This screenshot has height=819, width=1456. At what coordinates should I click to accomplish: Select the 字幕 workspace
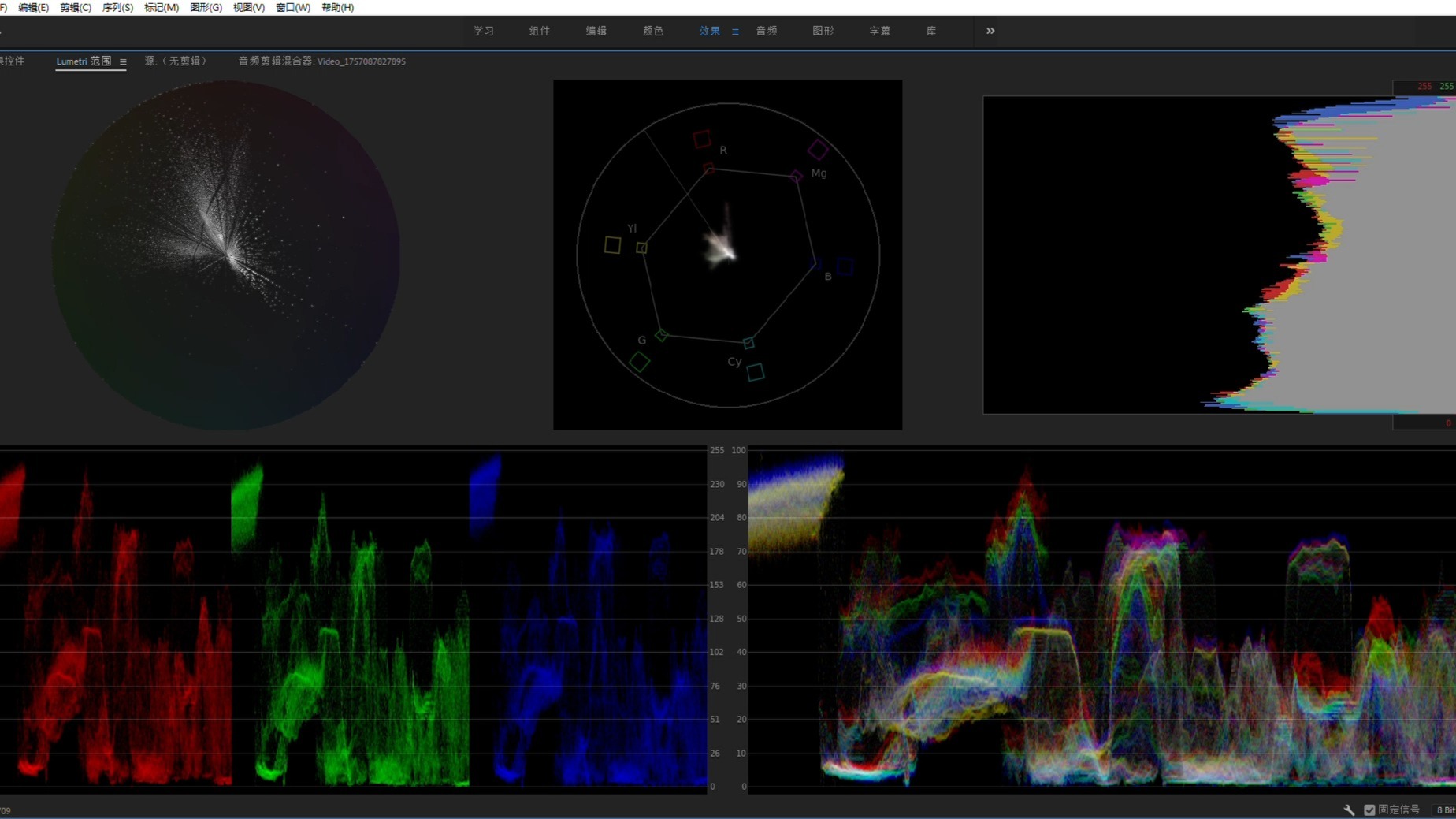click(x=880, y=31)
